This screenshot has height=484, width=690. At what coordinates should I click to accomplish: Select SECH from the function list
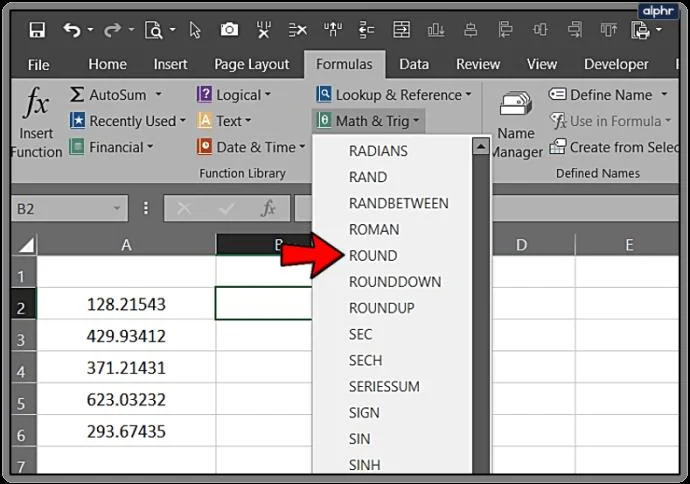pyautogui.click(x=393, y=360)
